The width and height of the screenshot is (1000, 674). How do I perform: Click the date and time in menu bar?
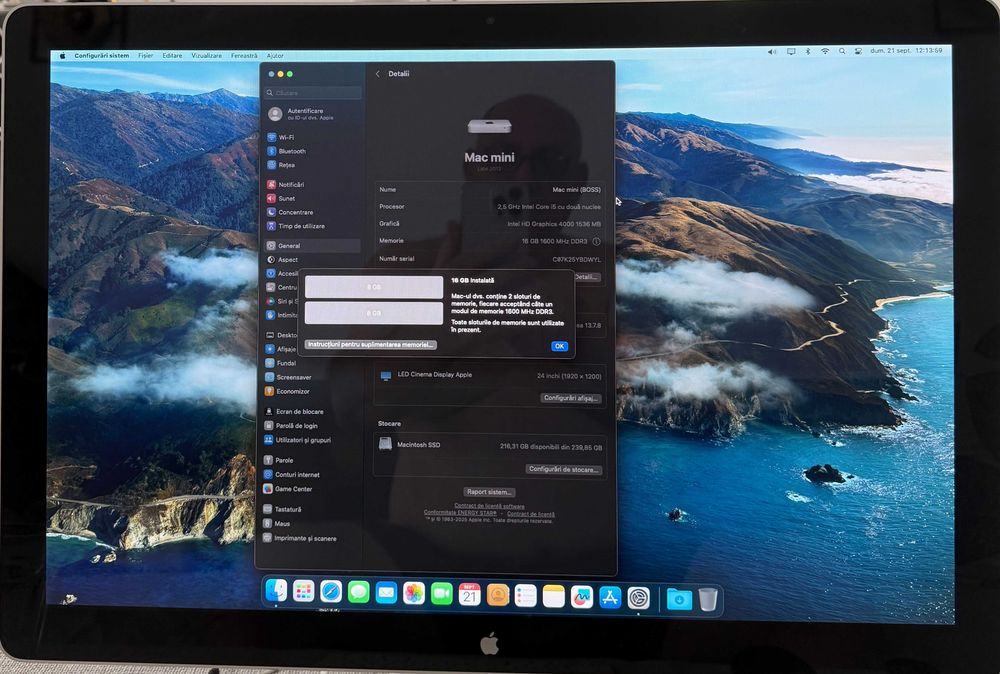(906, 50)
